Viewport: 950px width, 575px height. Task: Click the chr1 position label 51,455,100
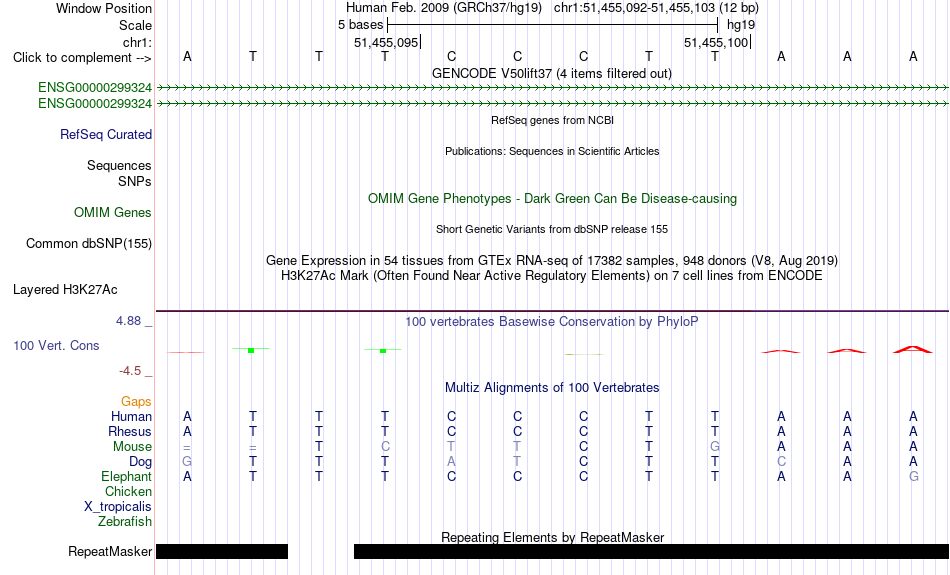[716, 42]
